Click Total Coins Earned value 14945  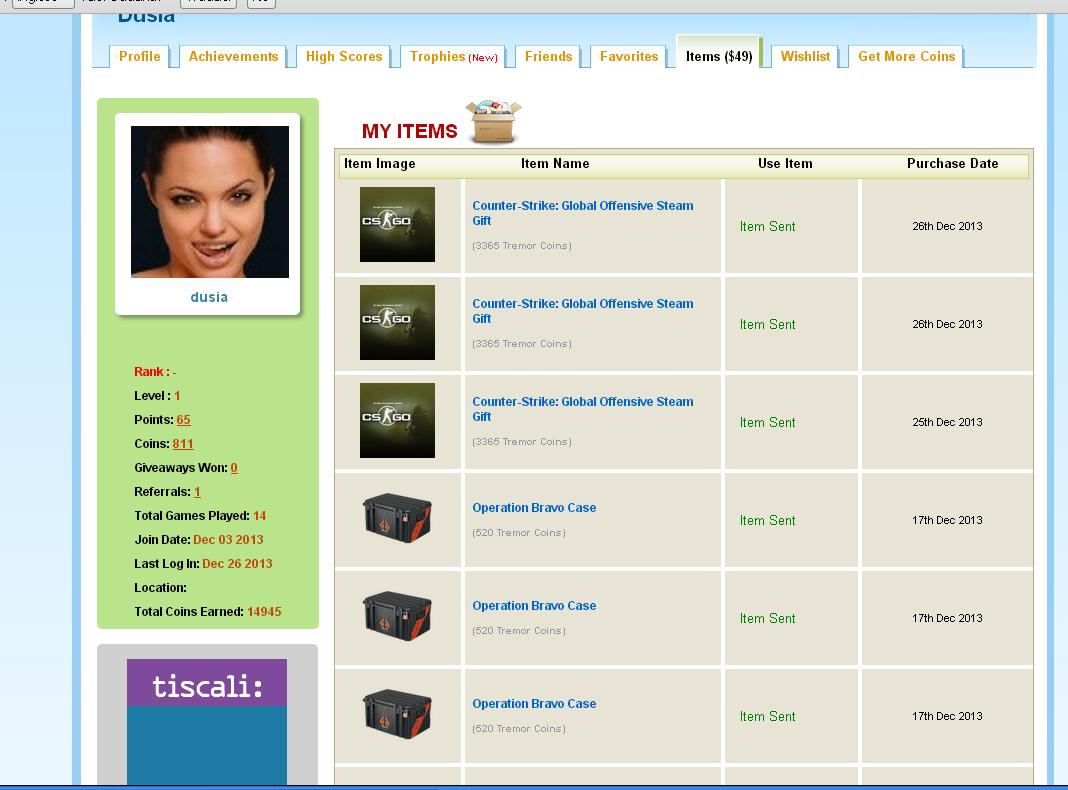[x=264, y=612]
